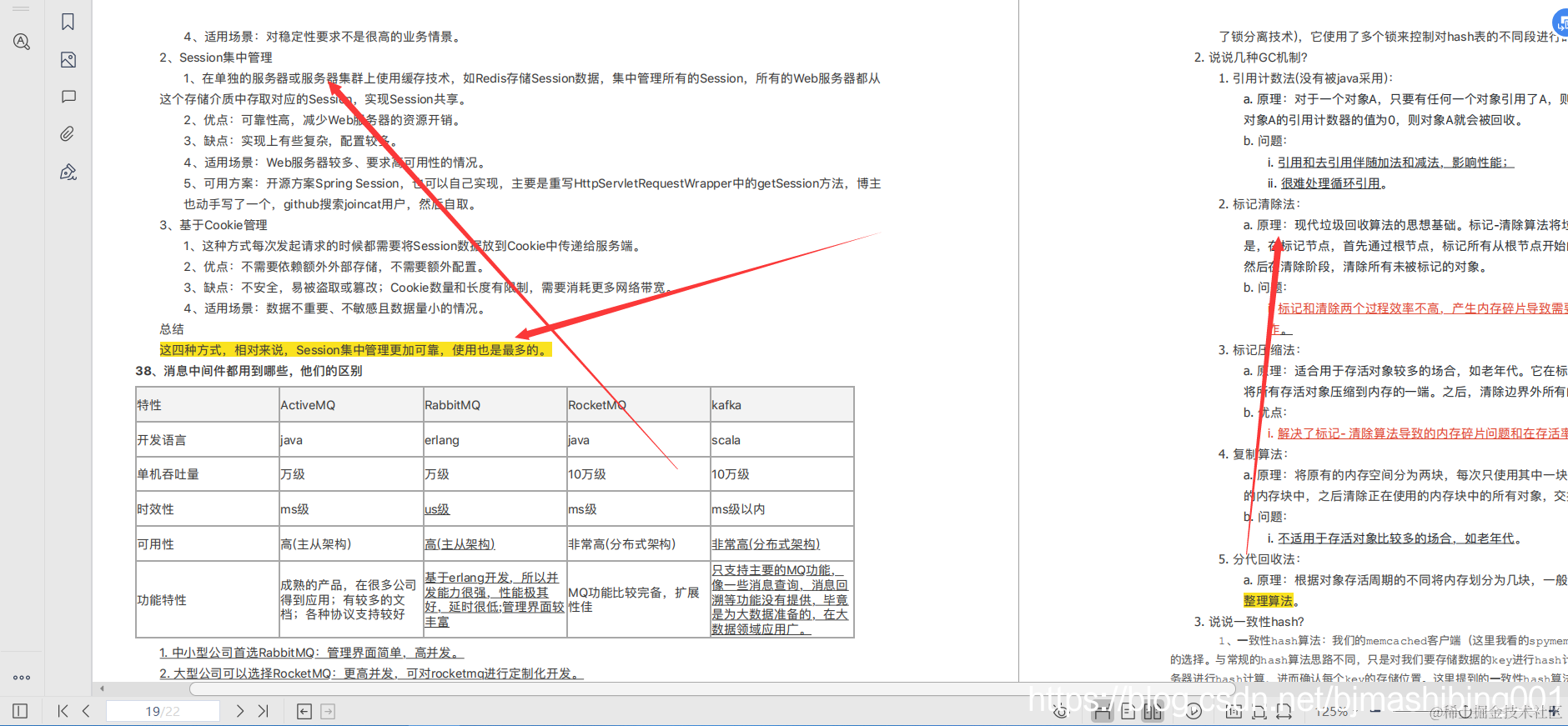The image size is (1568, 726).
Task: Open the signature pen panel
Action: tap(68, 172)
